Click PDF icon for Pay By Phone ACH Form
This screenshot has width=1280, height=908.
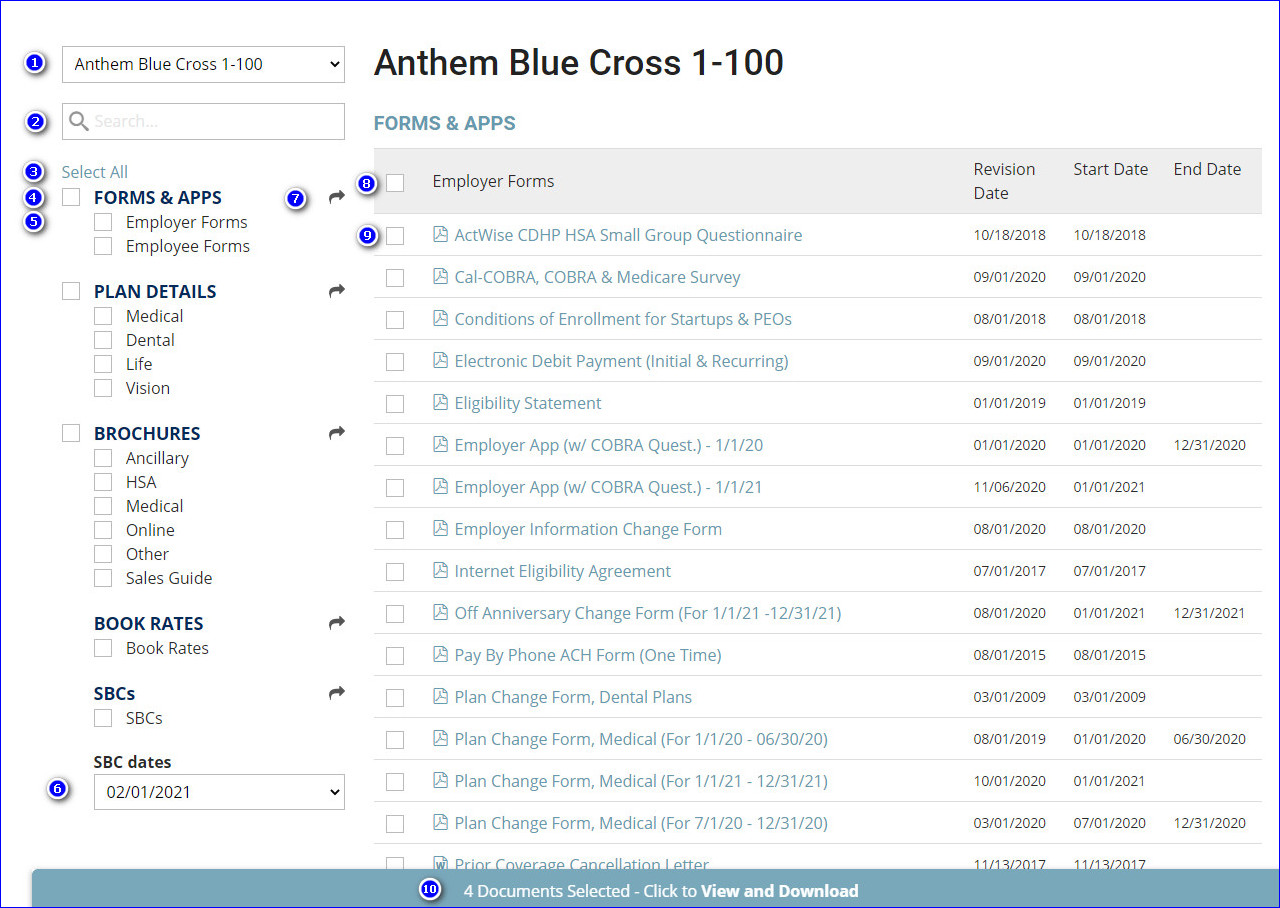click(440, 654)
